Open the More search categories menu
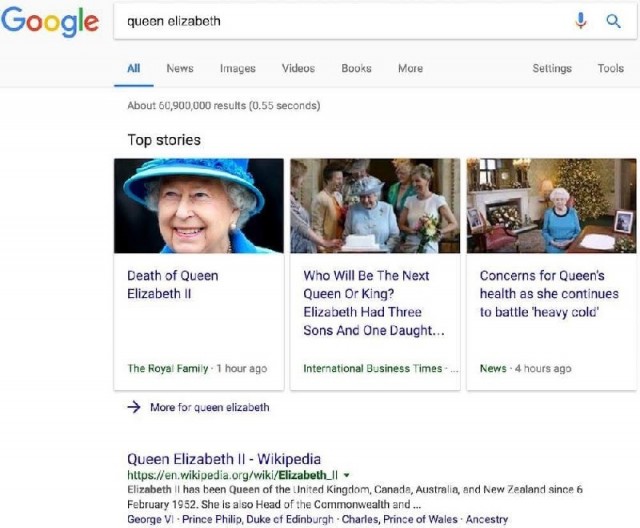The width and height of the screenshot is (640, 528). pos(410,68)
